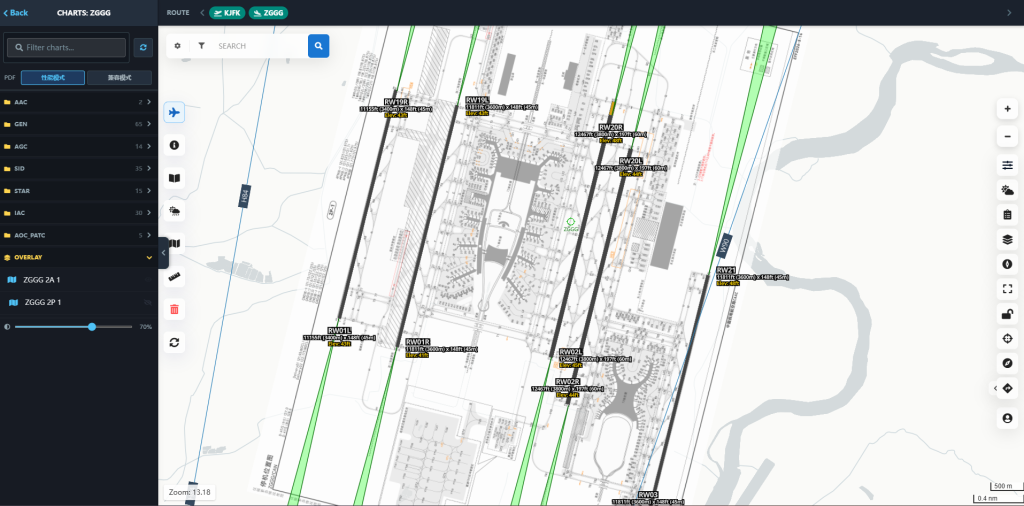
Task: Expand the small arrow beside directions icon
Action: [x=995, y=388]
